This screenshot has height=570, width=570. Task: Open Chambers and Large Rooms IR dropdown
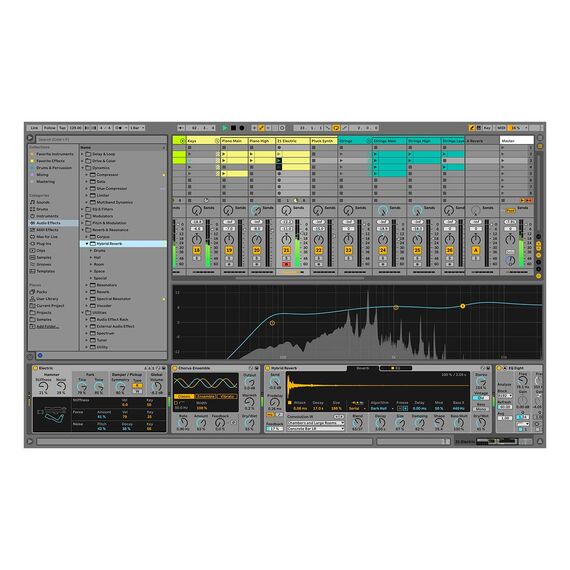coord(316,423)
